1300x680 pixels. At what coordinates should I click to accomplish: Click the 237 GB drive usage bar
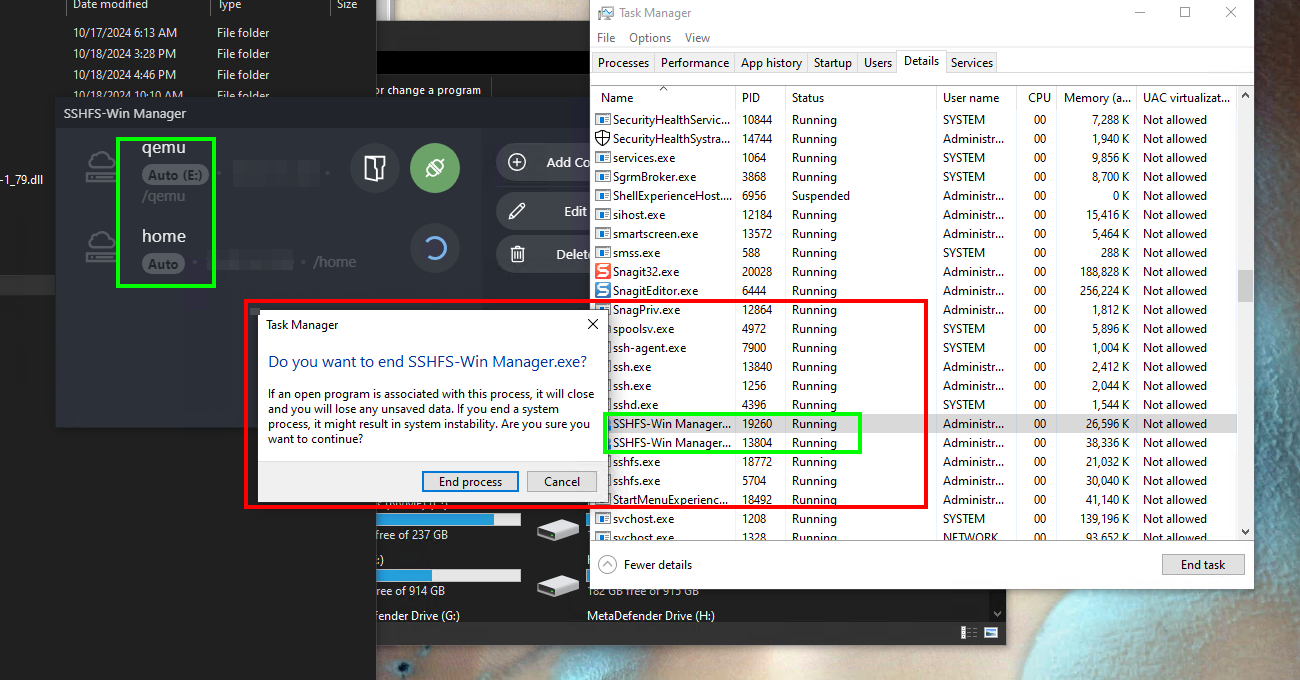pyautogui.click(x=448, y=519)
